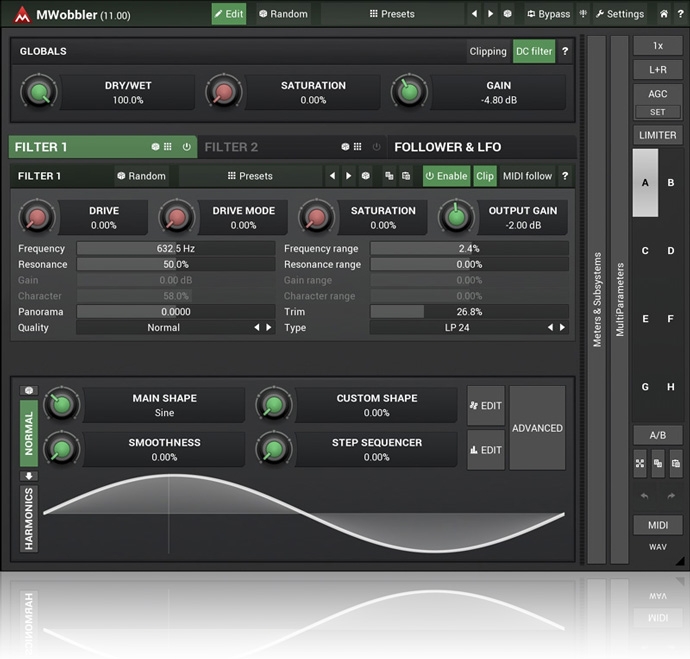
Task: Toggle the Clipping option in Globals
Action: tap(488, 51)
